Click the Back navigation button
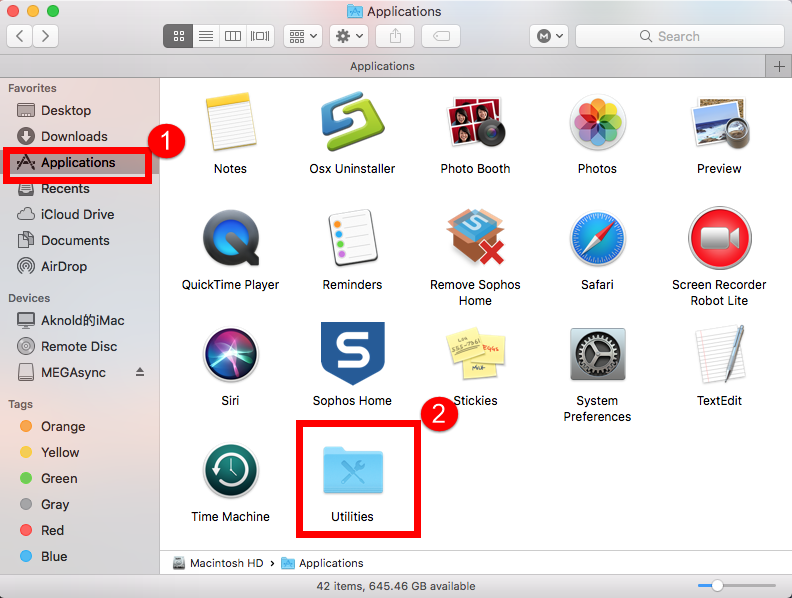This screenshot has height=598, width=792. [x=20, y=36]
